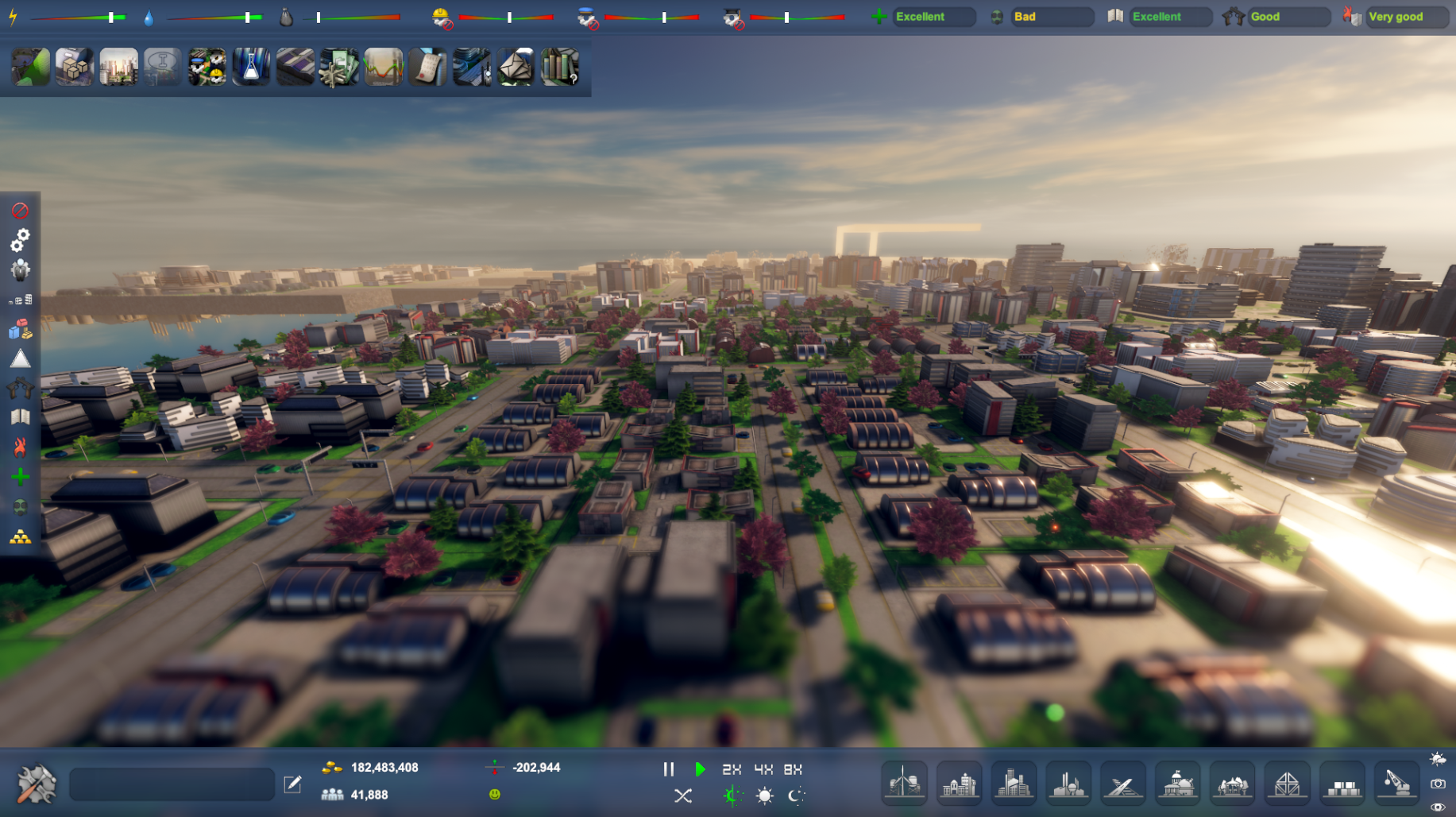Toggle the shuffle crossed arrows button
1456x817 pixels.
click(x=683, y=796)
